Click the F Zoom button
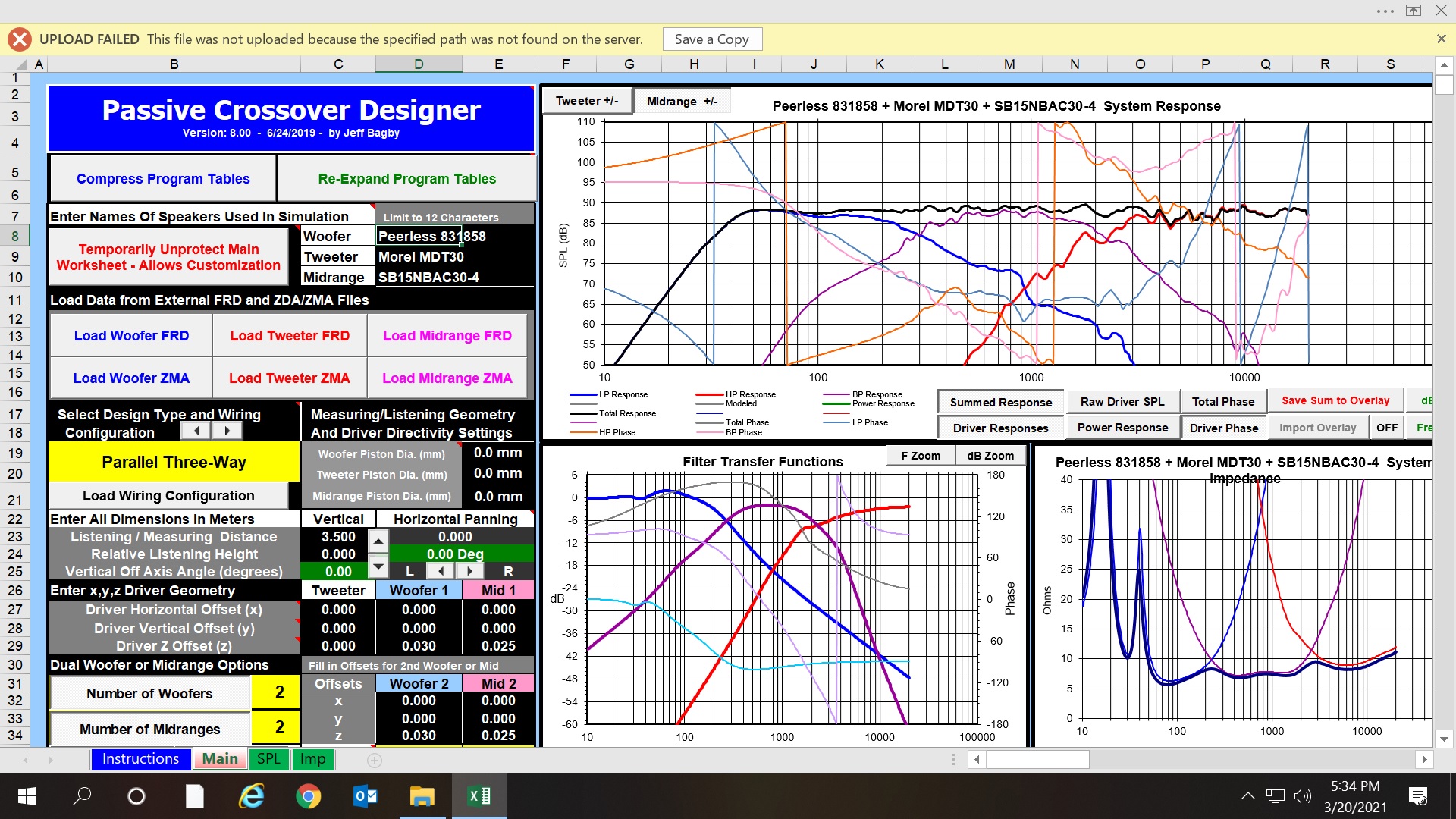 coord(921,456)
